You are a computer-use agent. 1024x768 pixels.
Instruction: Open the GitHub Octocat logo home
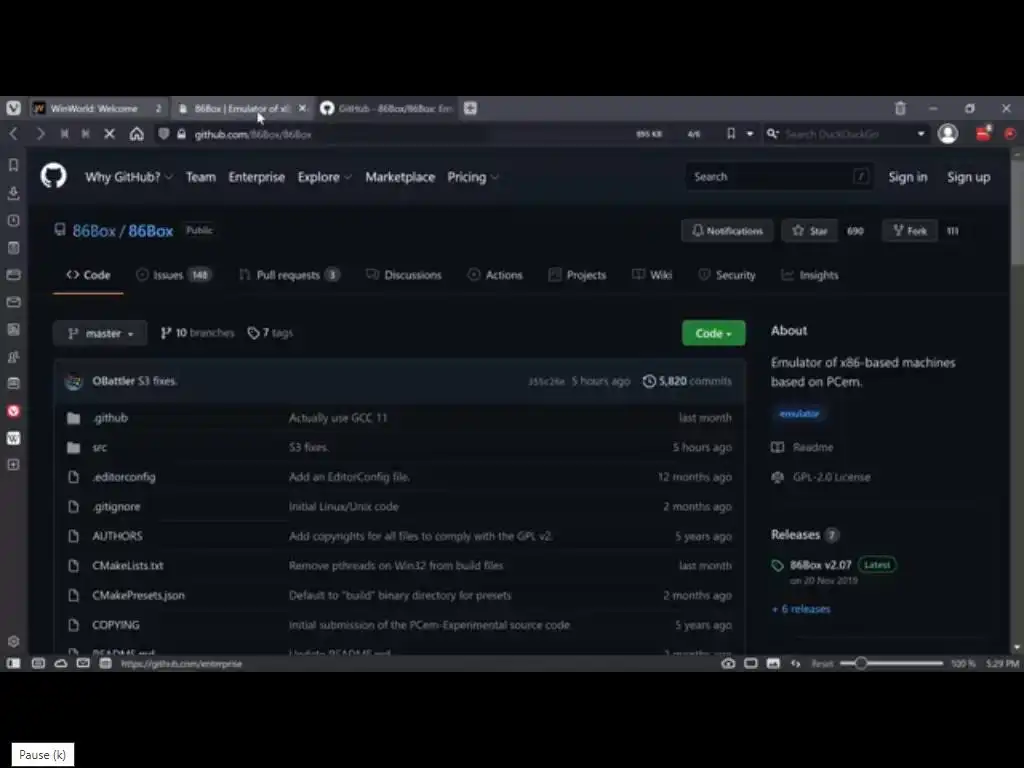click(x=54, y=176)
